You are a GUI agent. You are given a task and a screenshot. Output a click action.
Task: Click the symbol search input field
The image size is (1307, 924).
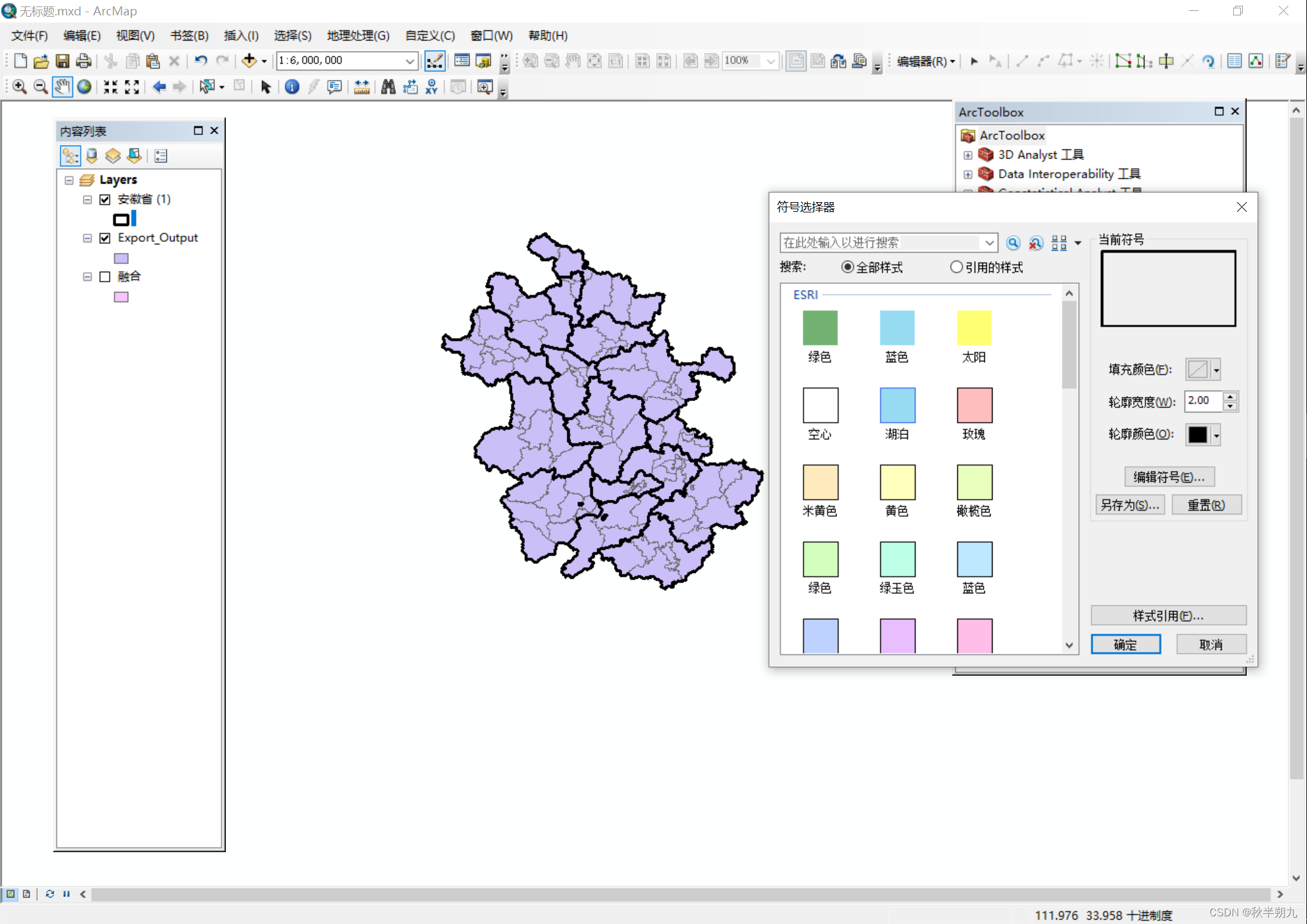879,243
